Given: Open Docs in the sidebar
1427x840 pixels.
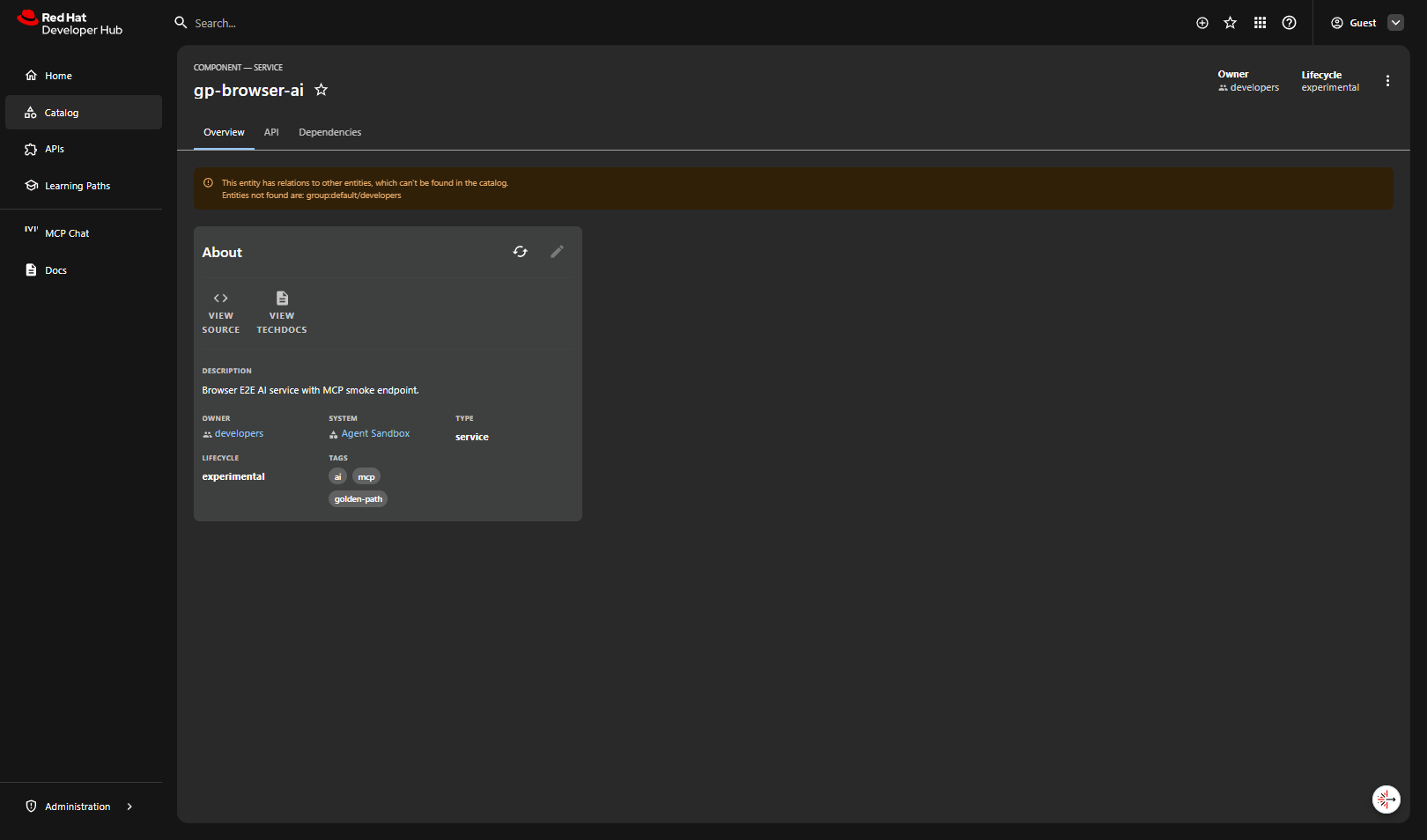Looking at the screenshot, I should [84, 270].
